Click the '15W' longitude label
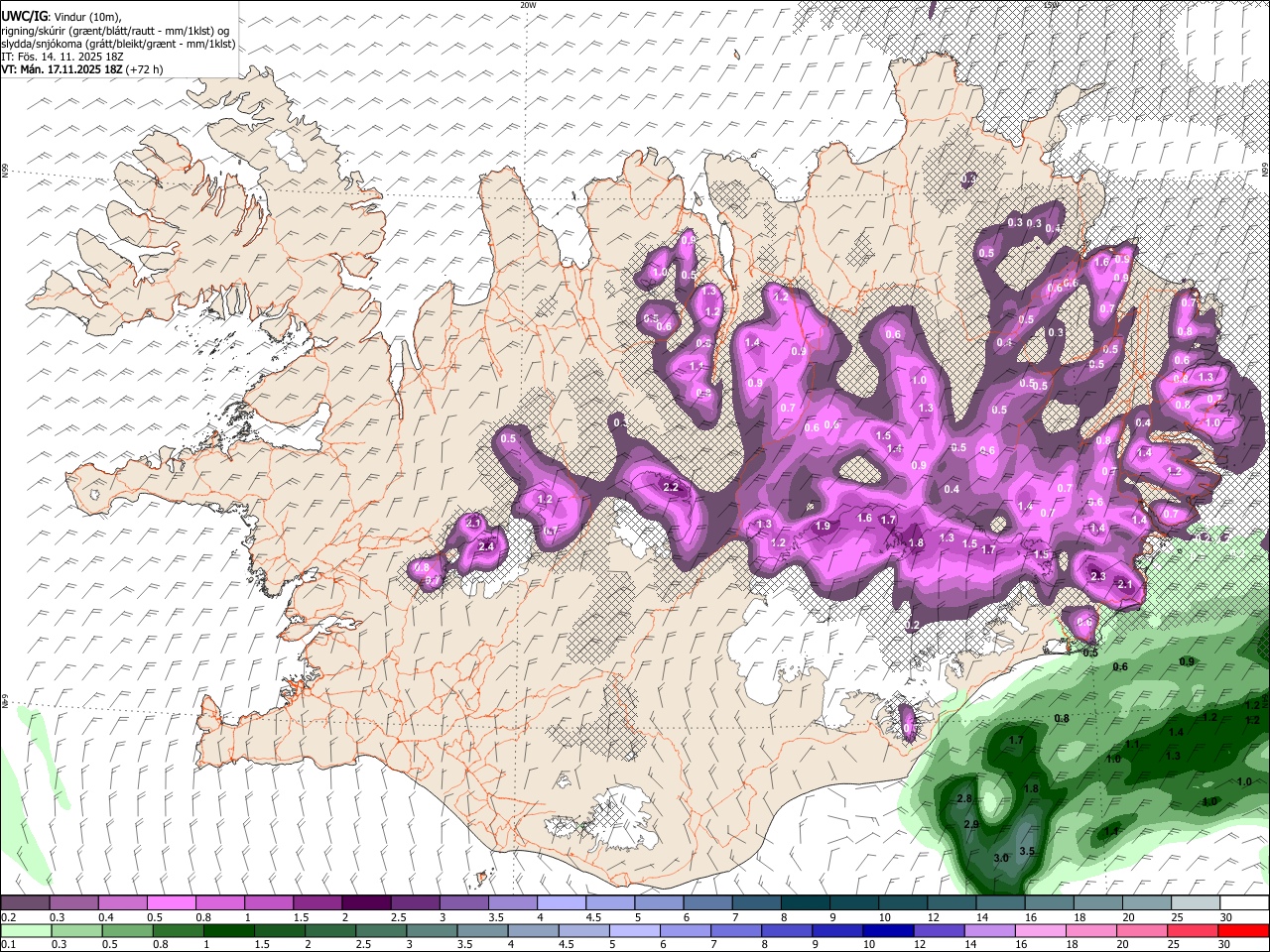1270x952 pixels. (1051, 5)
